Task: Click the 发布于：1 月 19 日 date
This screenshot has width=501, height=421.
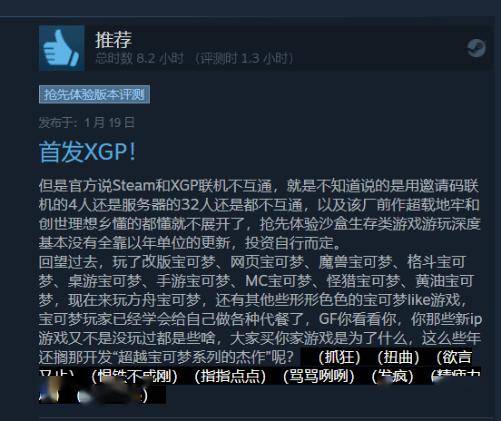Action: 87,122
